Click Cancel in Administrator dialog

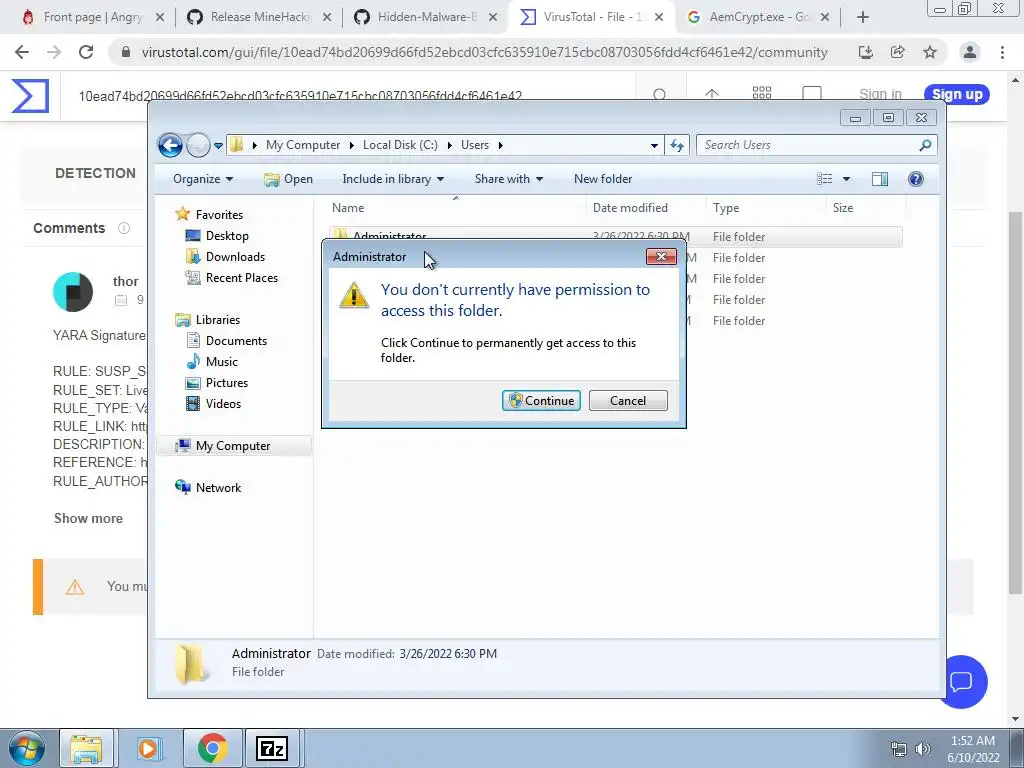[628, 400]
